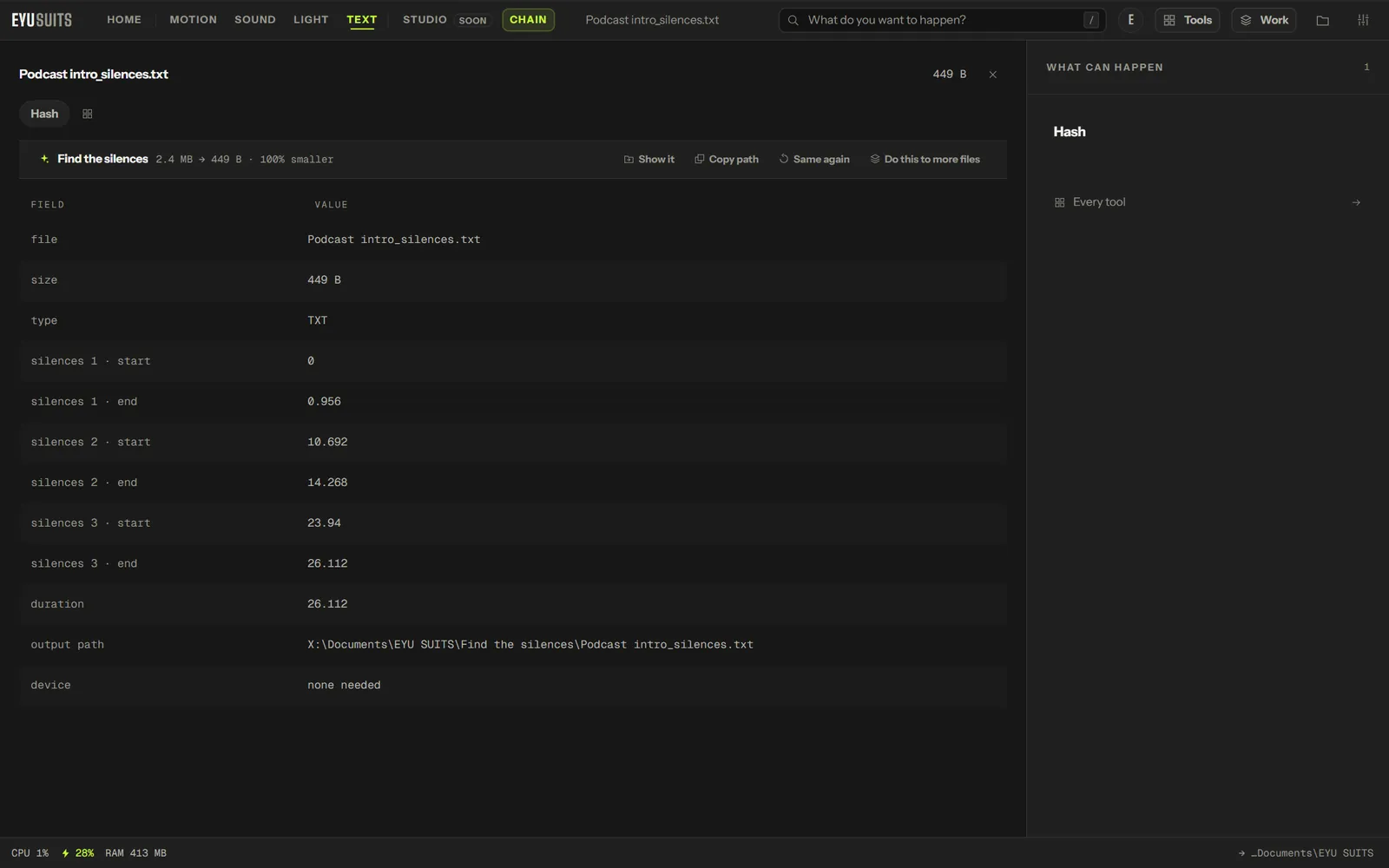This screenshot has width=1389, height=868.
Task: Click the silences 3 · end field label
Action: (84, 563)
